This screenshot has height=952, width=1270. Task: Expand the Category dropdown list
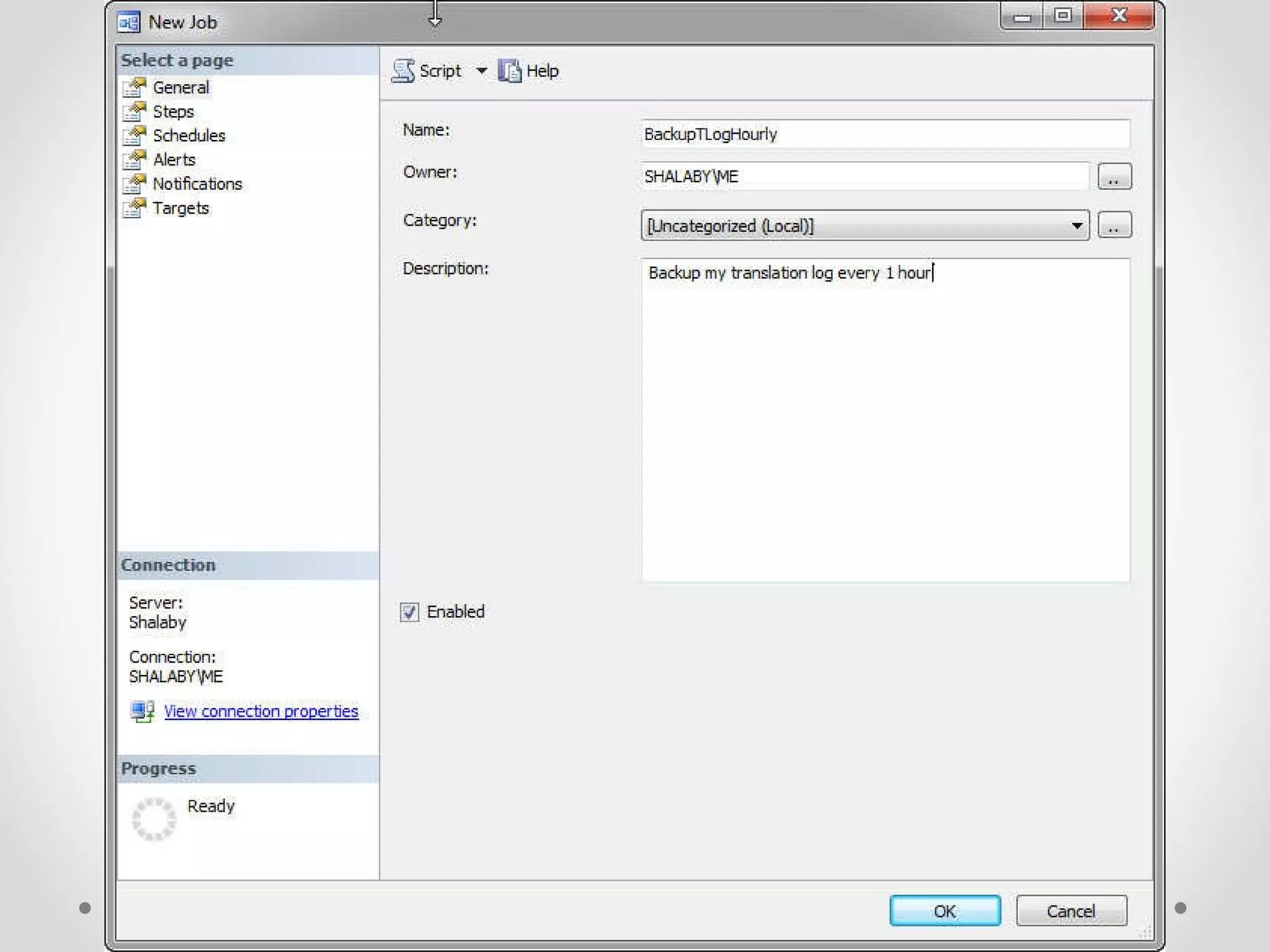[x=1077, y=226]
